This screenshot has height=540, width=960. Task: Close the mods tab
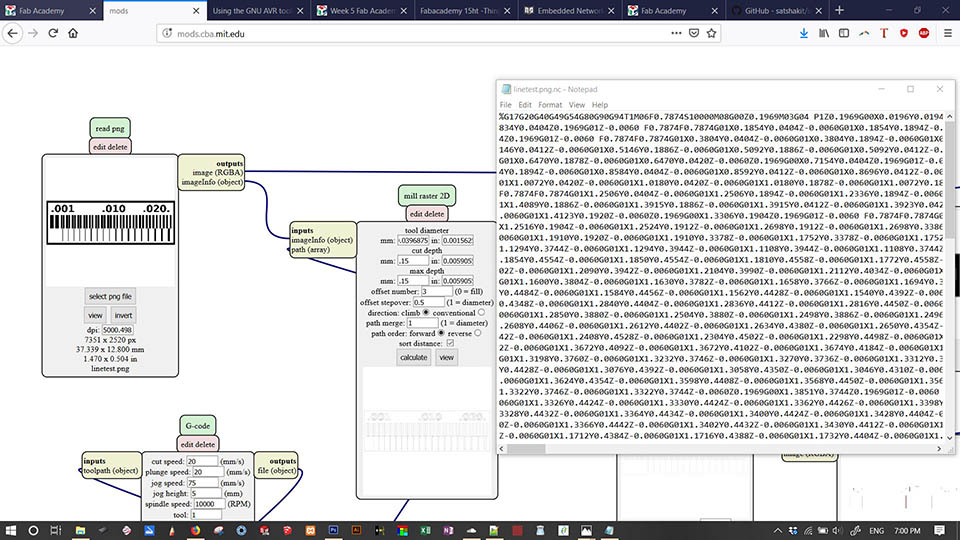pyautogui.click(x=196, y=11)
